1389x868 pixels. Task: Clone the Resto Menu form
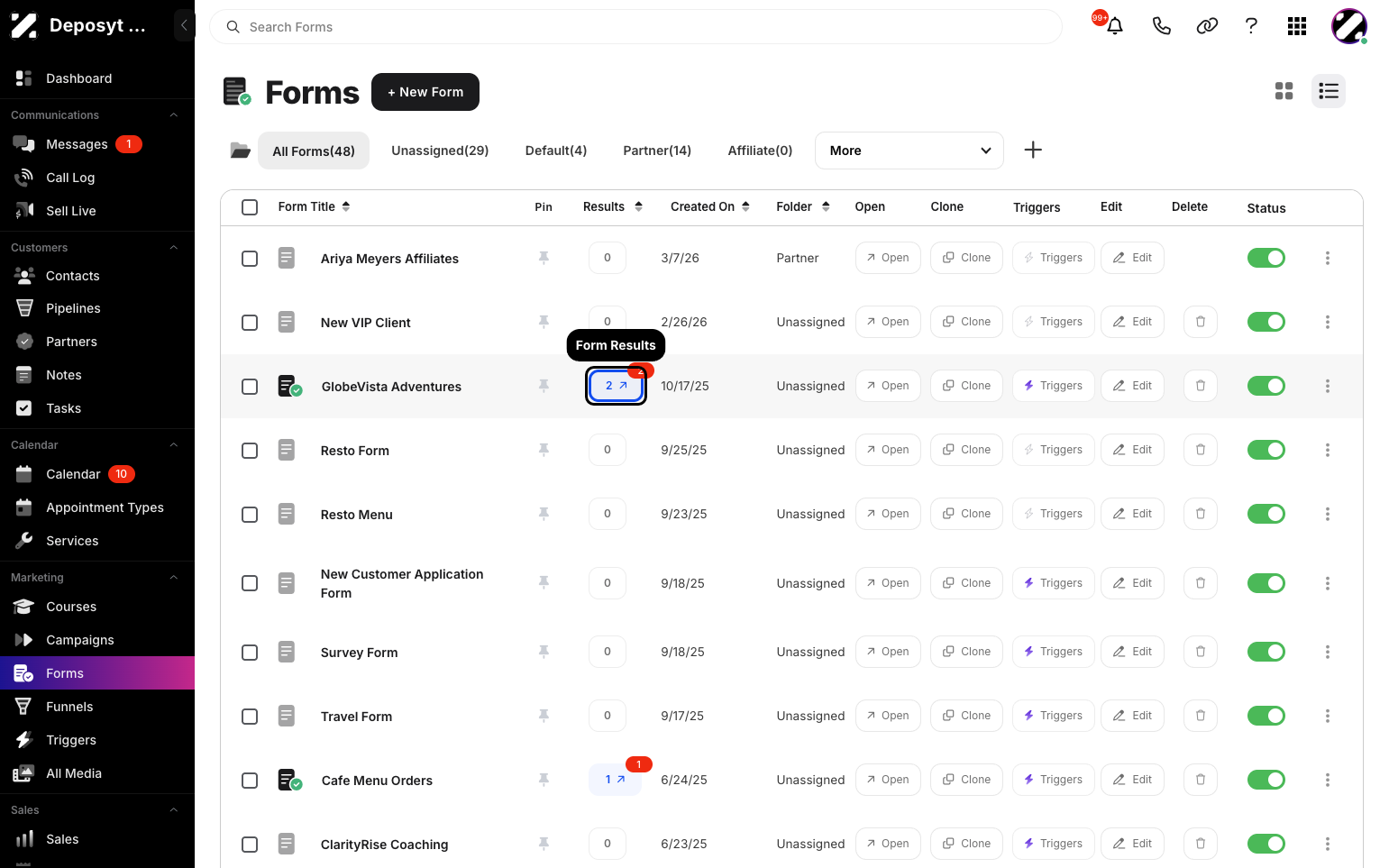tap(966, 514)
